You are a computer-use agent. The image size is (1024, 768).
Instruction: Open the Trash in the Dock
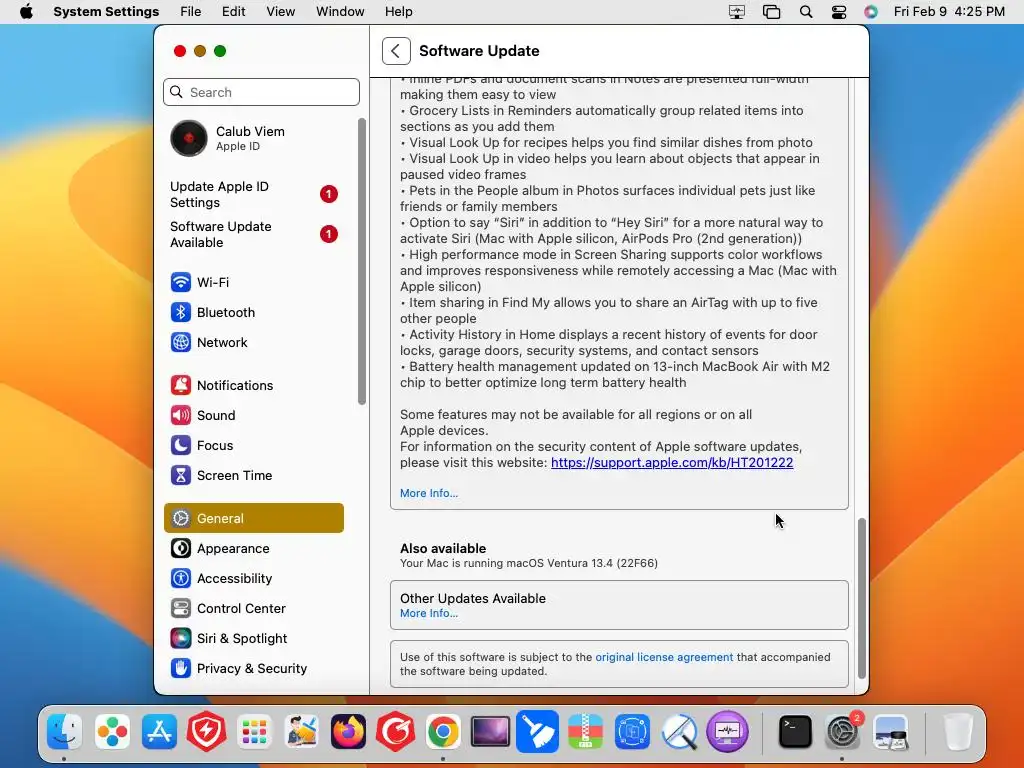tap(958, 731)
